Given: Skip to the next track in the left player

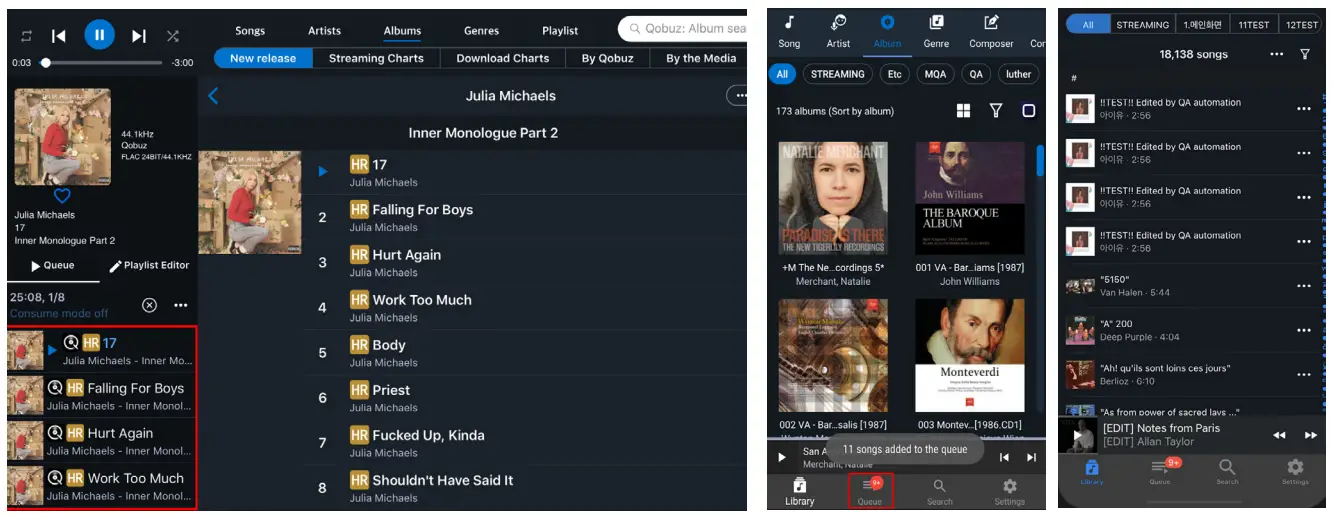Looking at the screenshot, I should pos(140,36).
